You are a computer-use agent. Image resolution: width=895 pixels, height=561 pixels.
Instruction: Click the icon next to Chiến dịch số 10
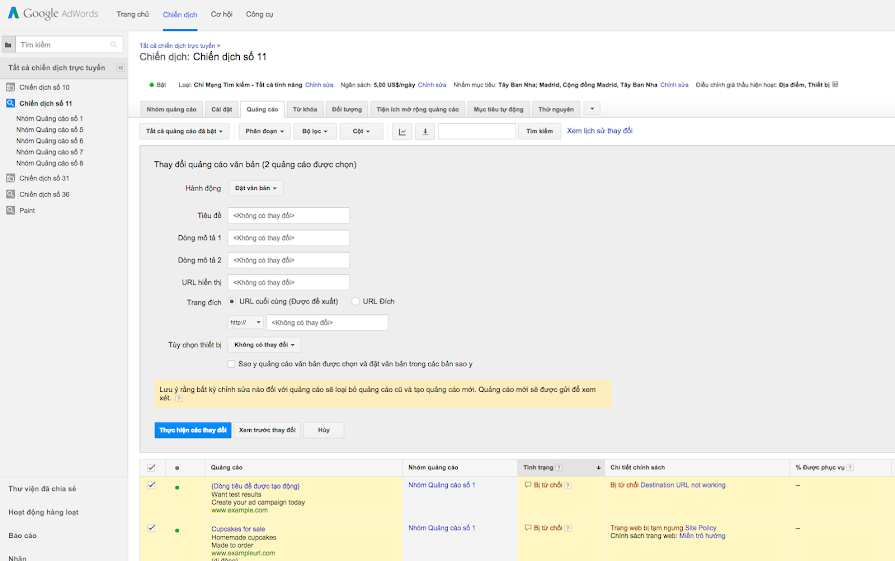[x=10, y=87]
